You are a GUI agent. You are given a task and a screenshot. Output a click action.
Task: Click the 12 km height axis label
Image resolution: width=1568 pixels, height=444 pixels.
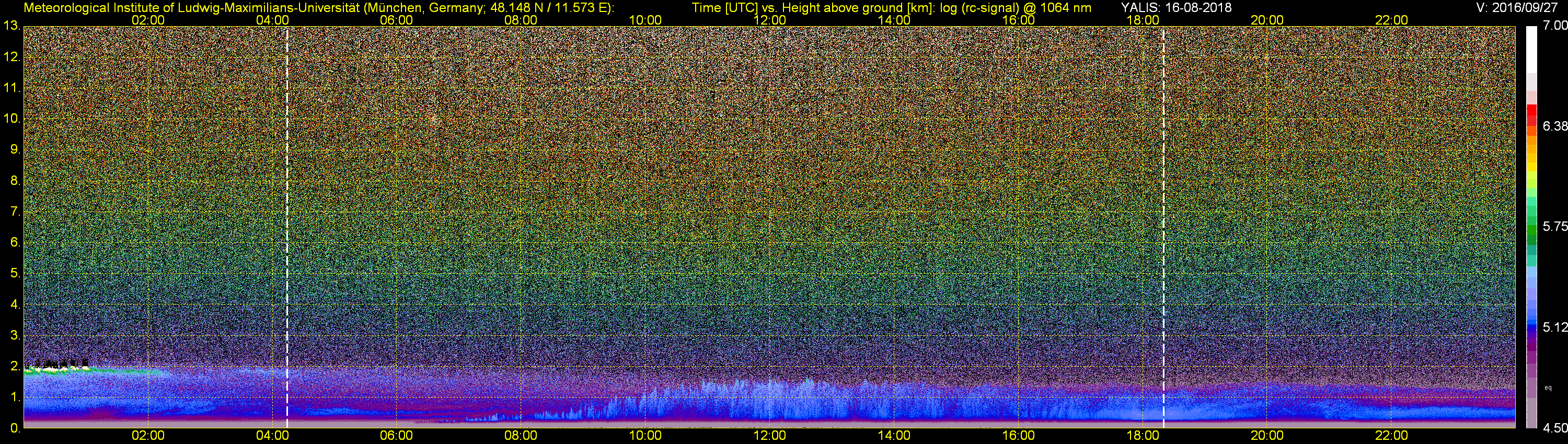coord(11,57)
